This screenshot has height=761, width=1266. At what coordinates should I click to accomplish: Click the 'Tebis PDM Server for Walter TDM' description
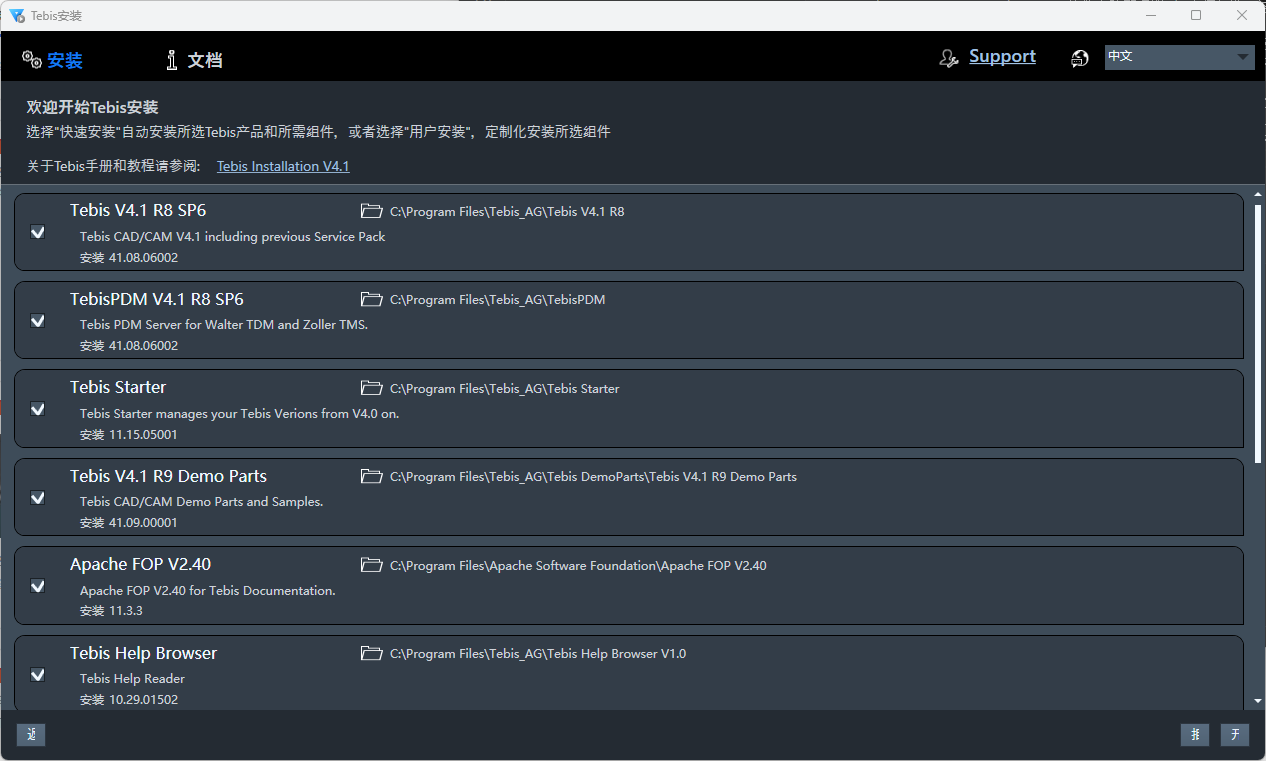point(224,324)
